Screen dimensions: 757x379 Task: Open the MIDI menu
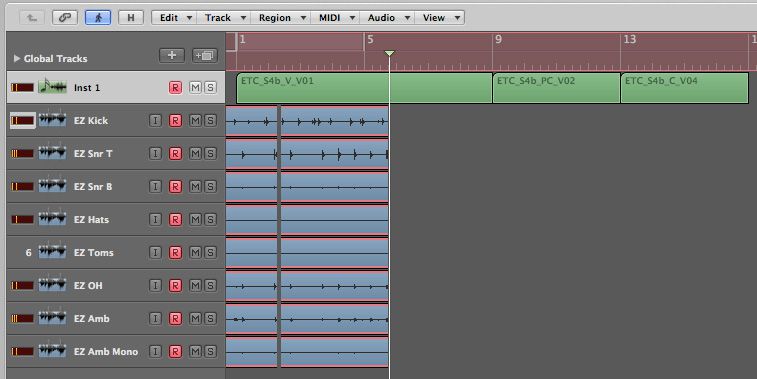[336, 18]
